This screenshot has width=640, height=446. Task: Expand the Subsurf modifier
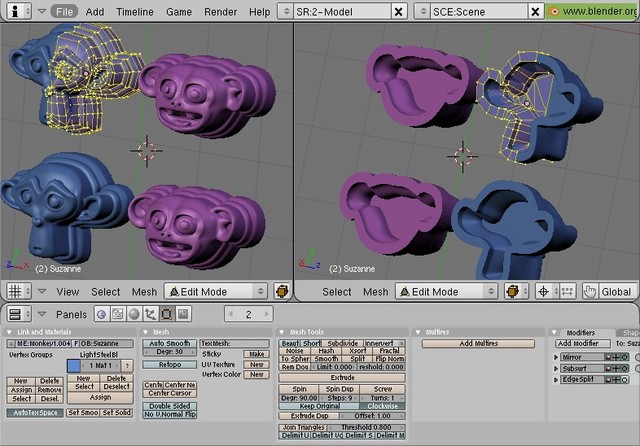click(x=556, y=368)
